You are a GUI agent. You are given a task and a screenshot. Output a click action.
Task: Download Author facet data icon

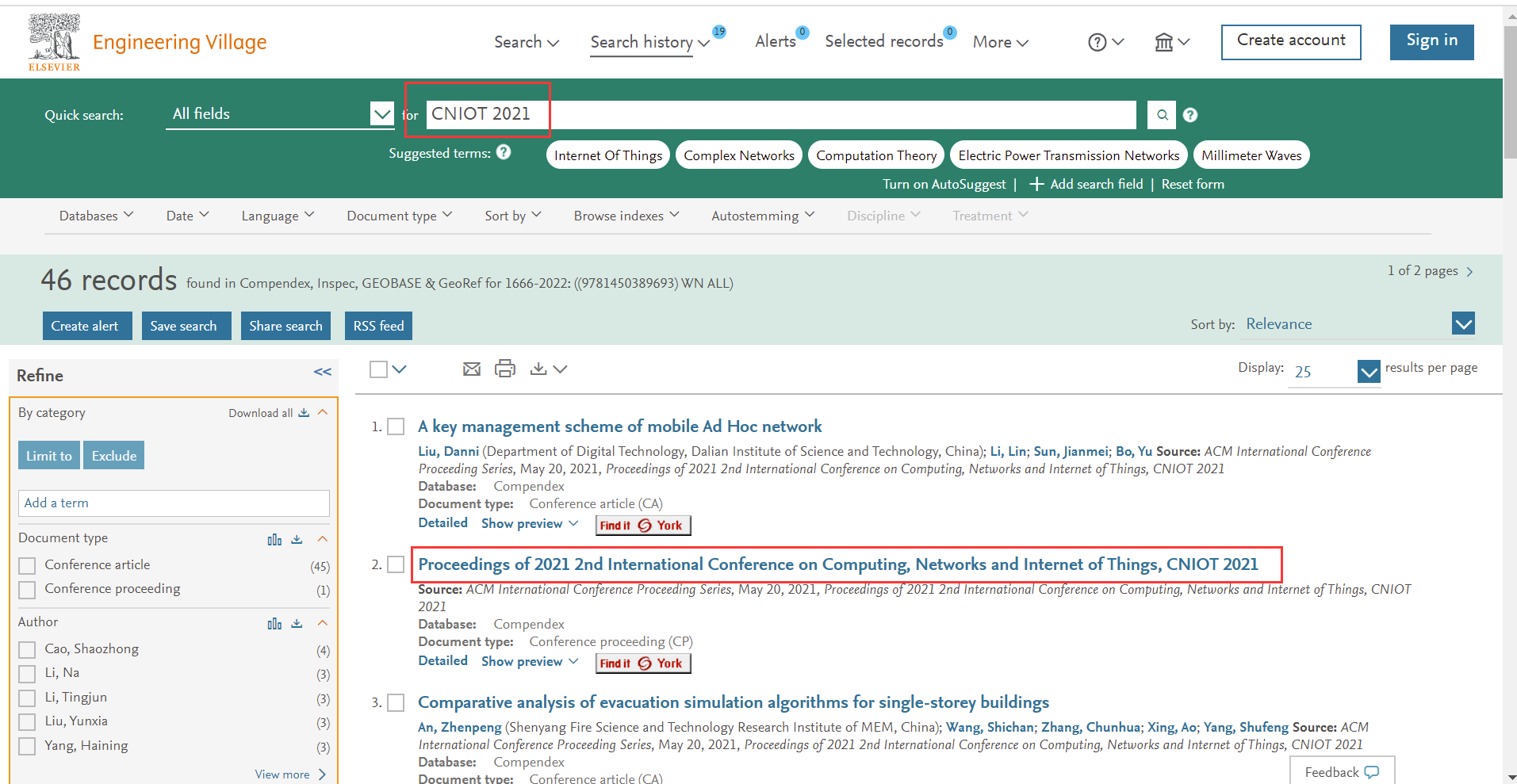tap(297, 624)
